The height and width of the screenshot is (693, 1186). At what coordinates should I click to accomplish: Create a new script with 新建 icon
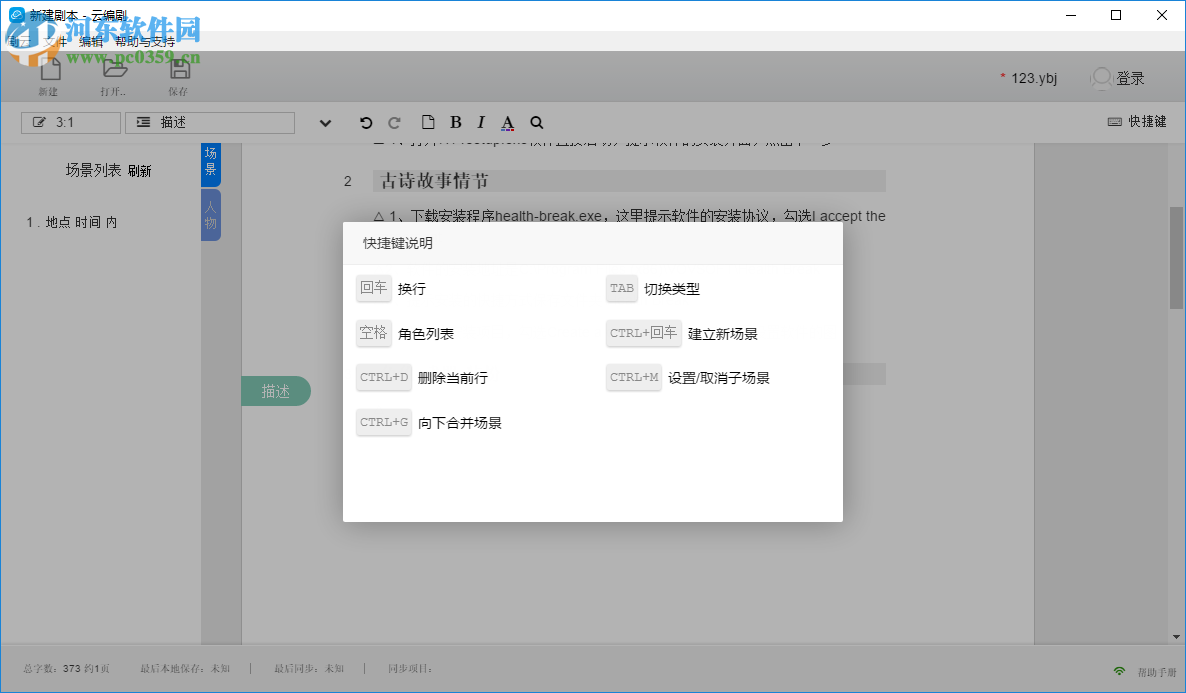[47, 75]
